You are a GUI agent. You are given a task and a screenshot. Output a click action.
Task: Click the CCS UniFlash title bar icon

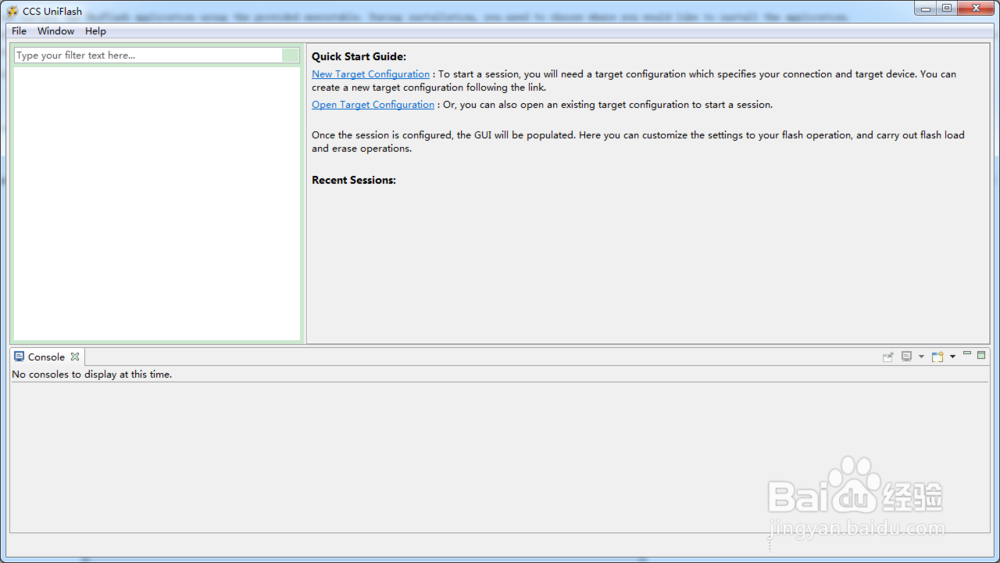(x=12, y=11)
